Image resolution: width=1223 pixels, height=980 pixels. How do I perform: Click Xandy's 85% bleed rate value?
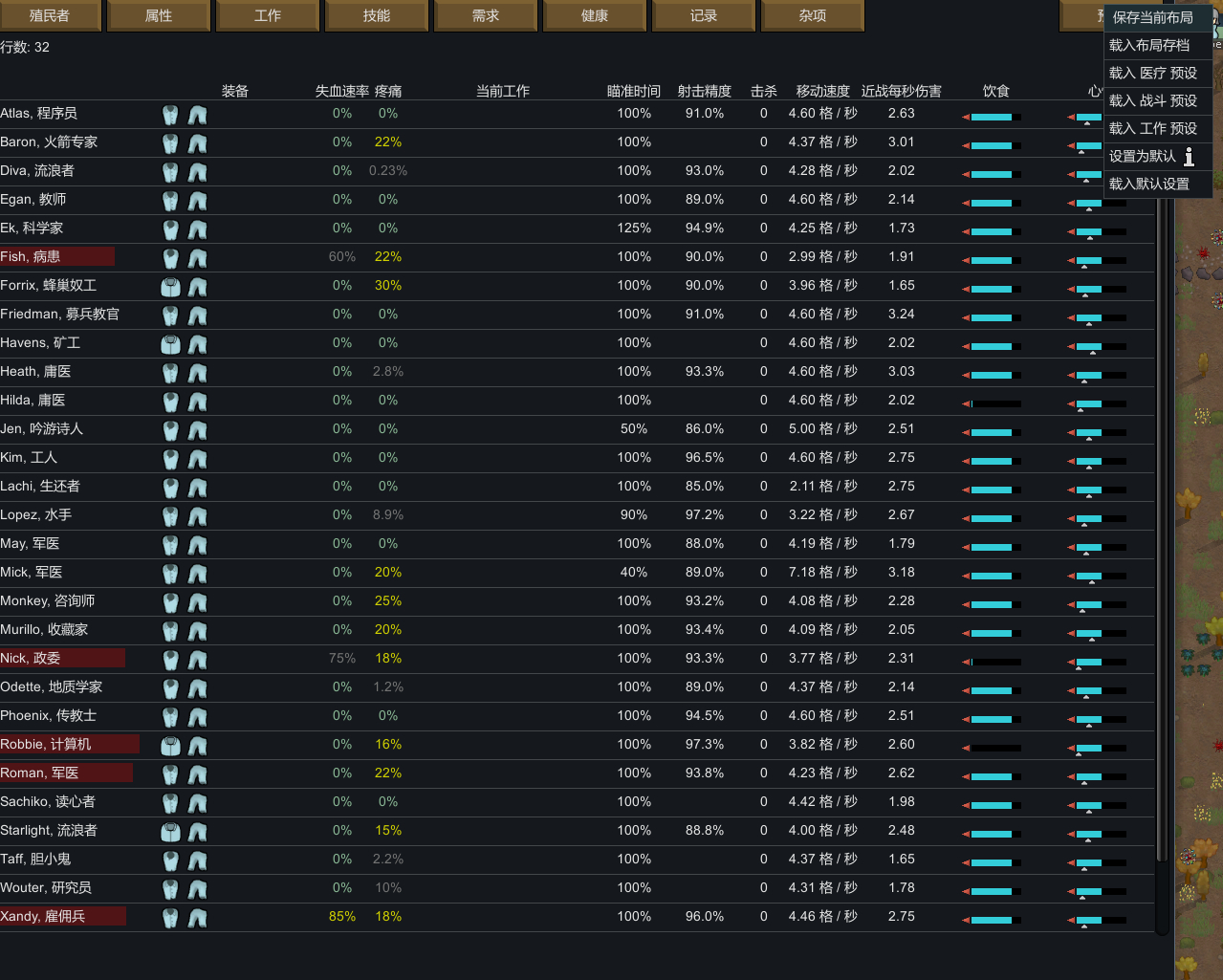[342, 916]
